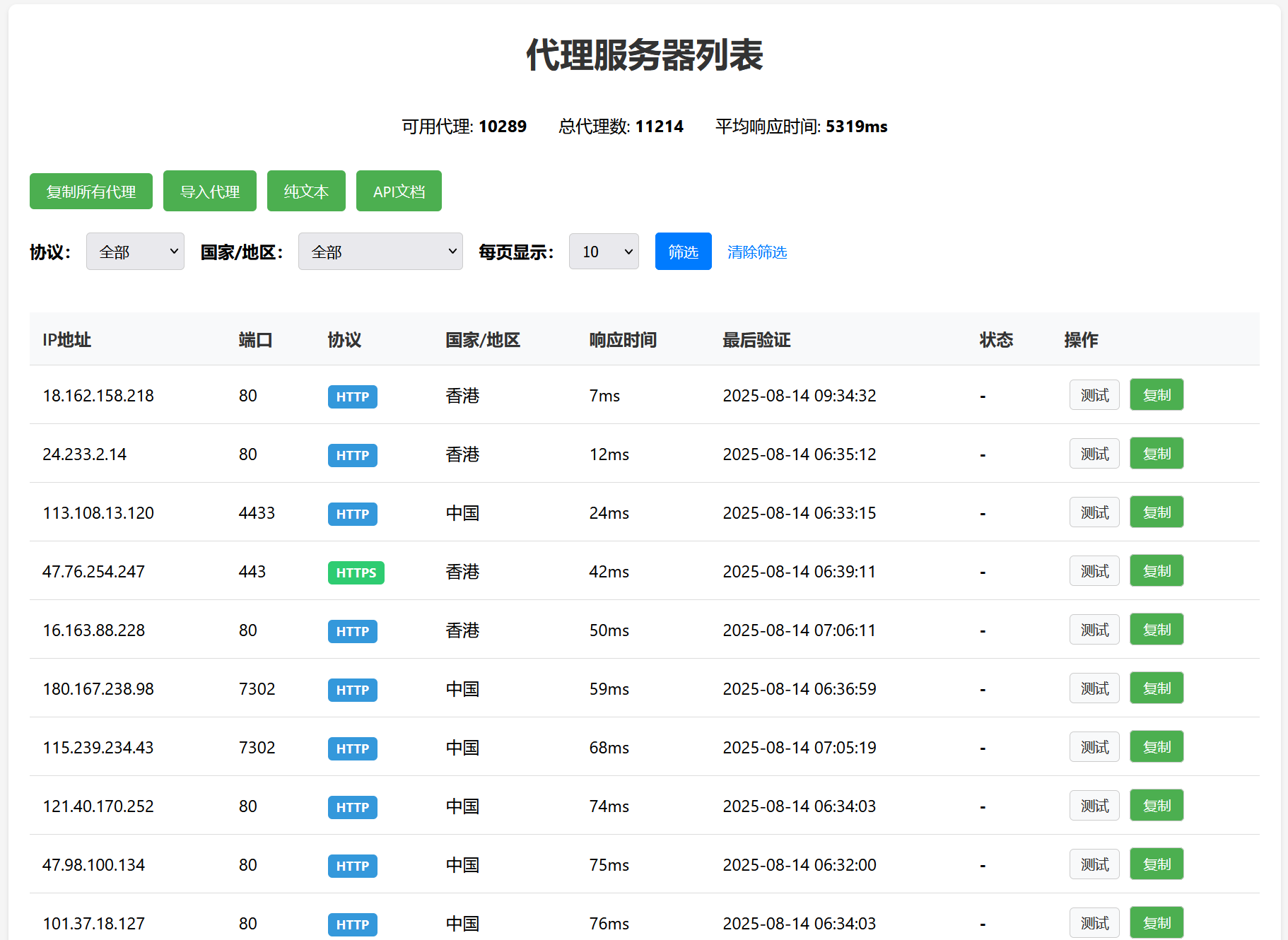Test proxy 47.98.100.134
This screenshot has width=1288, height=940.
coord(1094,864)
